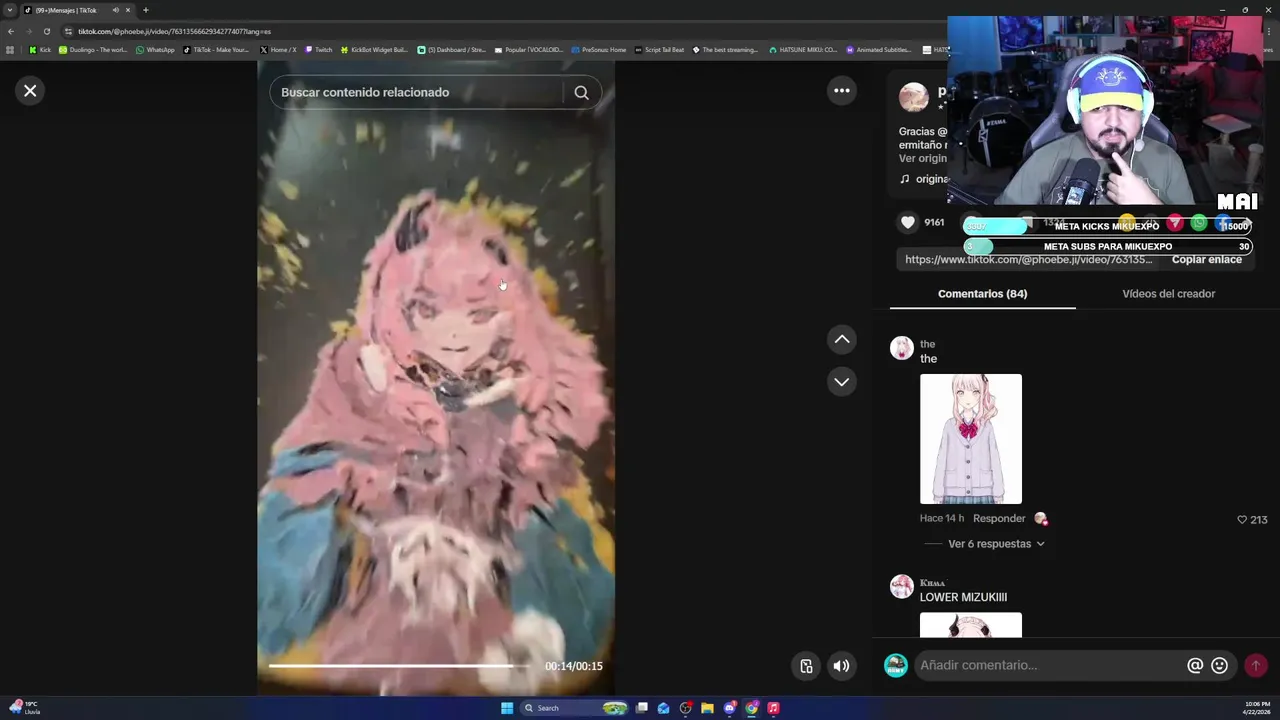The width and height of the screenshot is (1280, 720).
Task: Open the apps grid icon in bookmarks bar
Action: tap(10, 49)
